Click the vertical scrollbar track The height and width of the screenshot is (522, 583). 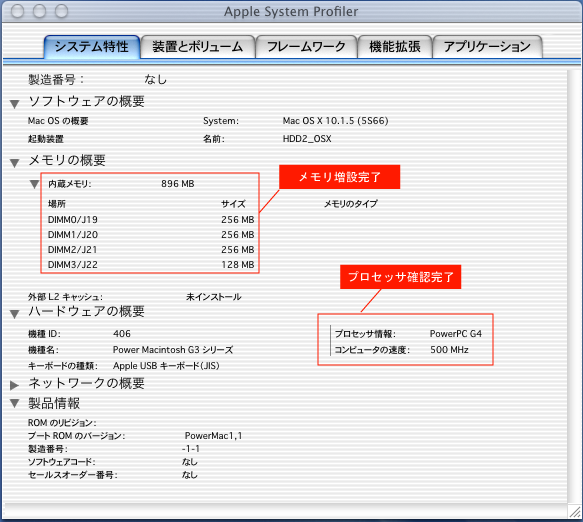coord(574,286)
